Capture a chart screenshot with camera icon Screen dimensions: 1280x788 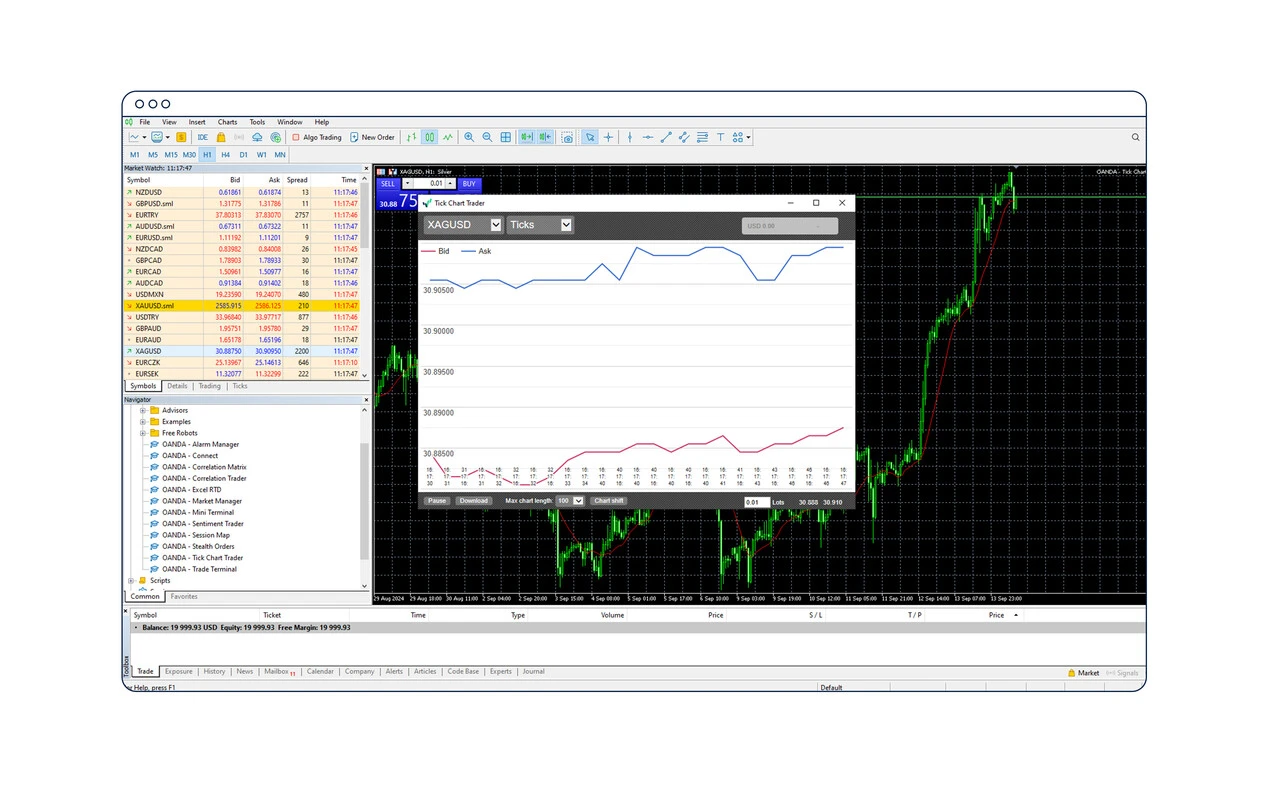569,137
